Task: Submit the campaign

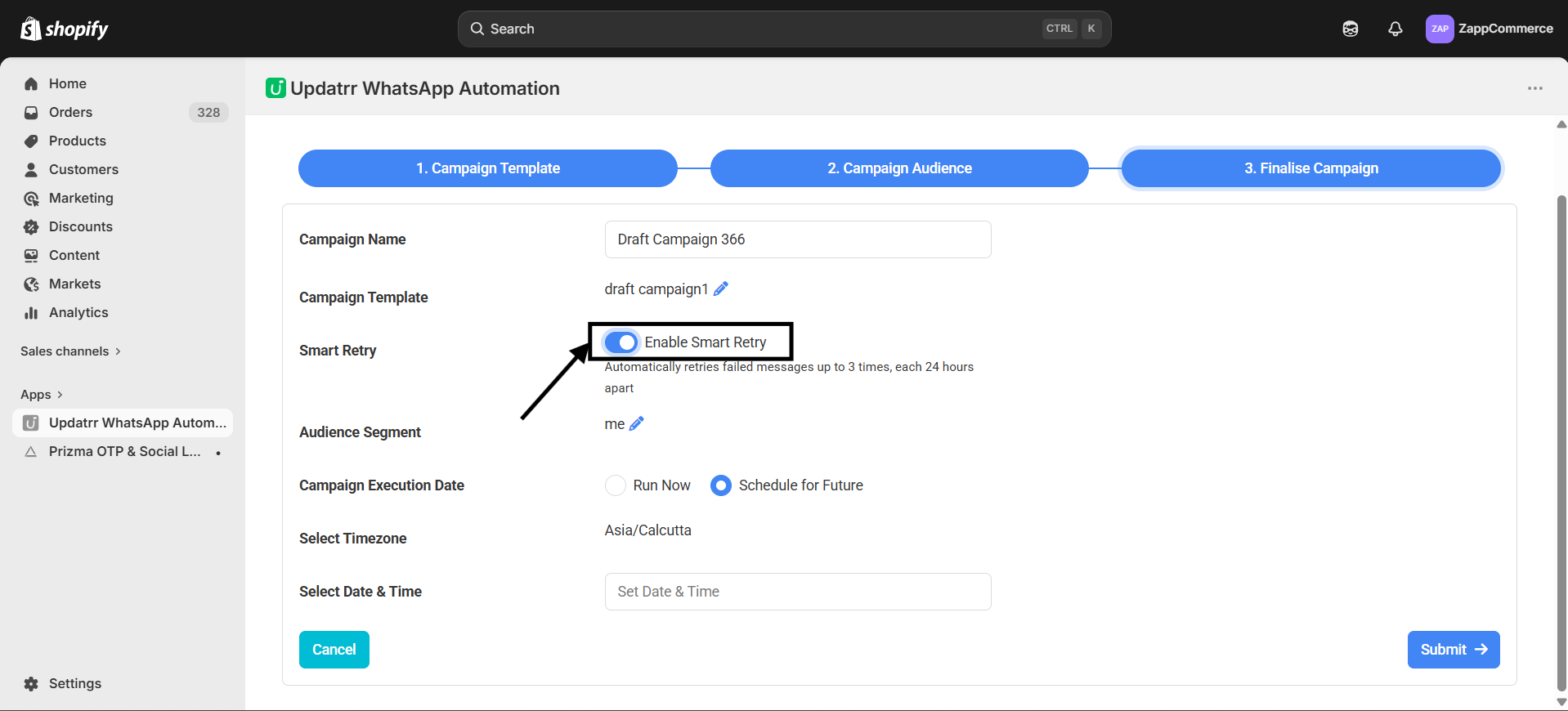Action: (x=1453, y=650)
